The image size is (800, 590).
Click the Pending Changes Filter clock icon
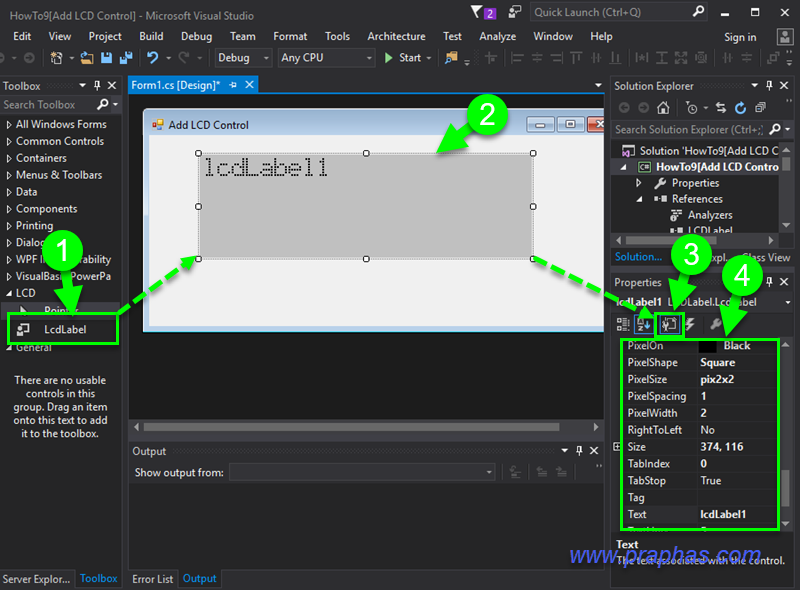[692, 108]
